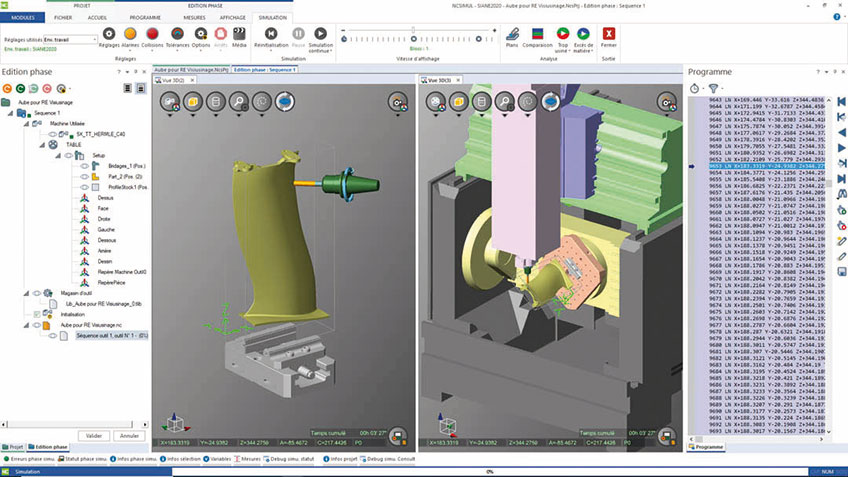Toggle visibility eye of Bridages_1 item
Image resolution: width=848 pixels, height=477 pixels.
click(x=84, y=166)
